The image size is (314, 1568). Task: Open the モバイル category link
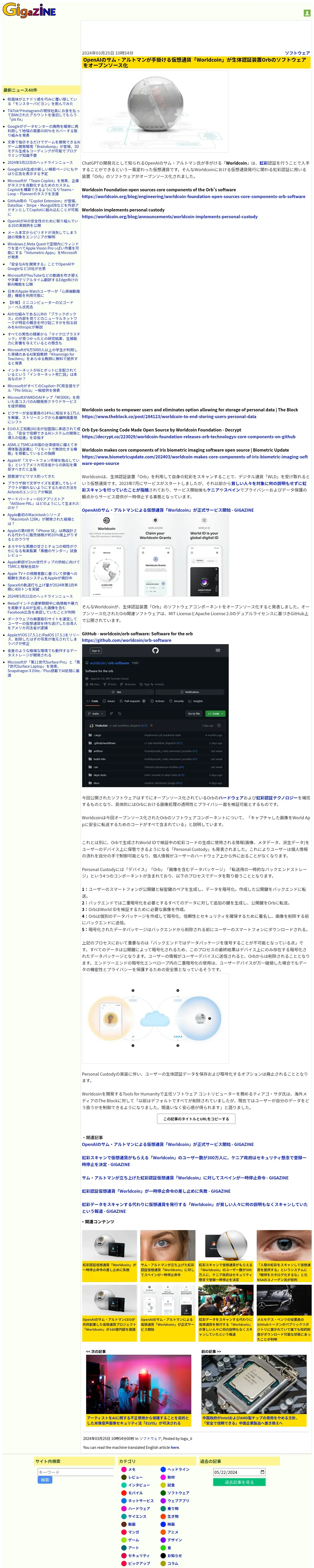click(135, 1493)
